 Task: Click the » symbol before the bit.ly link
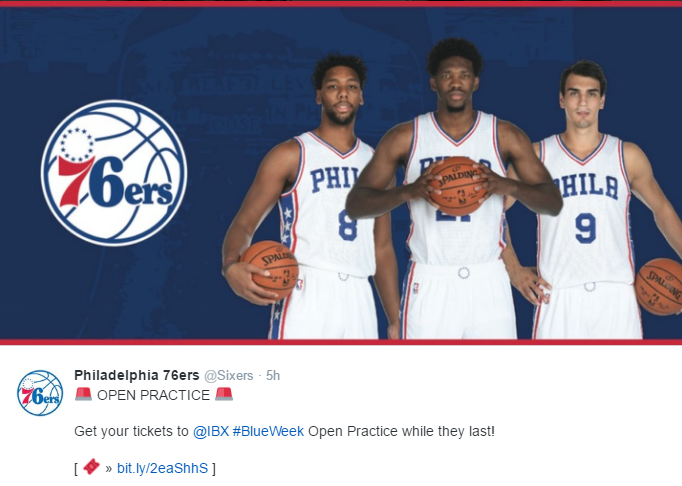(109, 469)
